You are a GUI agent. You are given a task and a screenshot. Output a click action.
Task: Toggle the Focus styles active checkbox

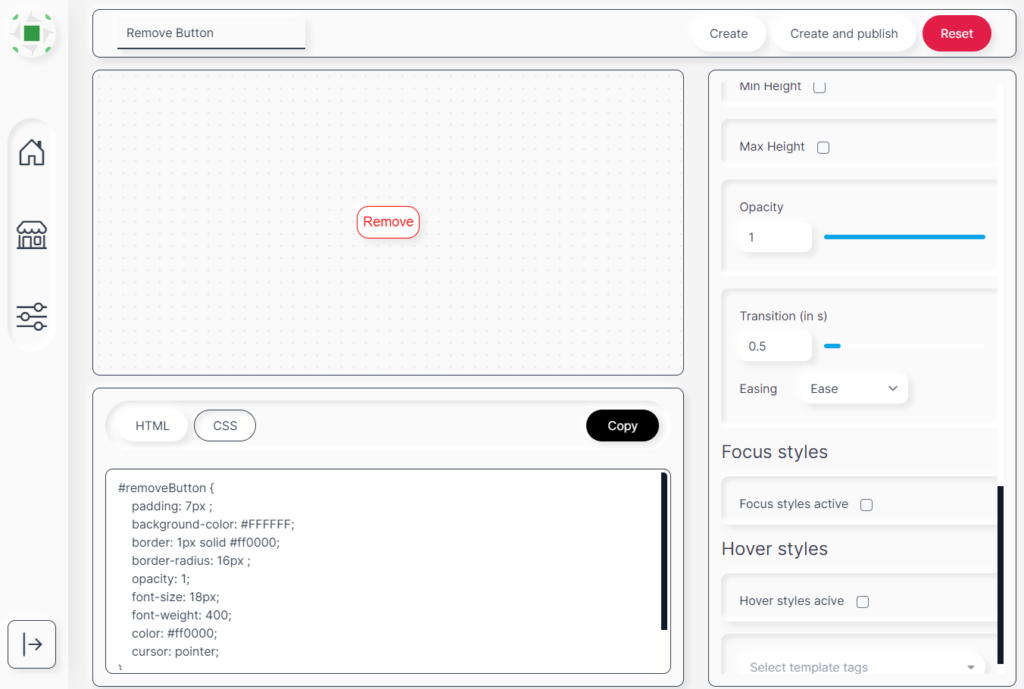(x=866, y=505)
